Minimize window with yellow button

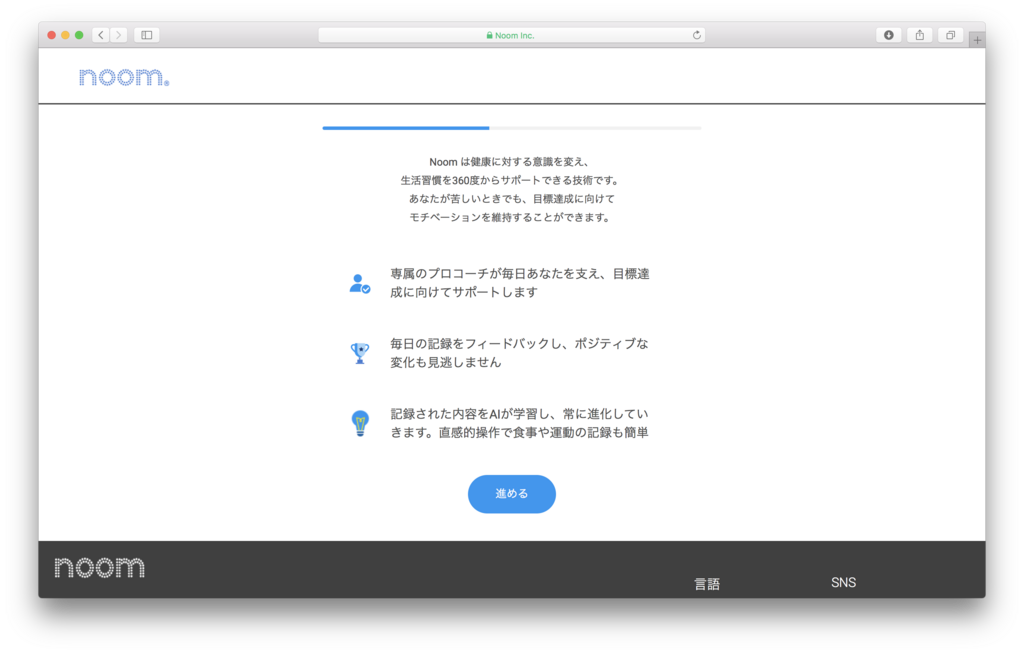(65, 35)
